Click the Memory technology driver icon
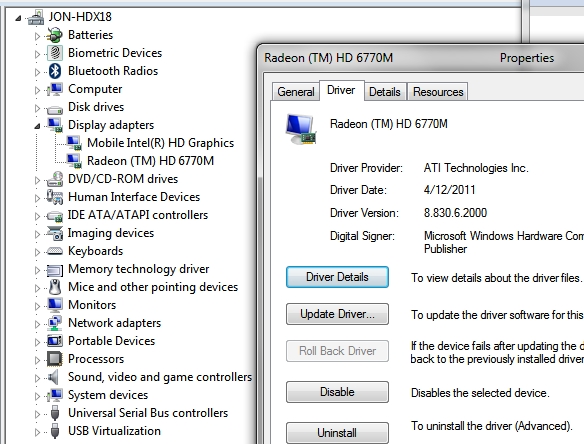The image size is (584, 444). click(x=55, y=270)
